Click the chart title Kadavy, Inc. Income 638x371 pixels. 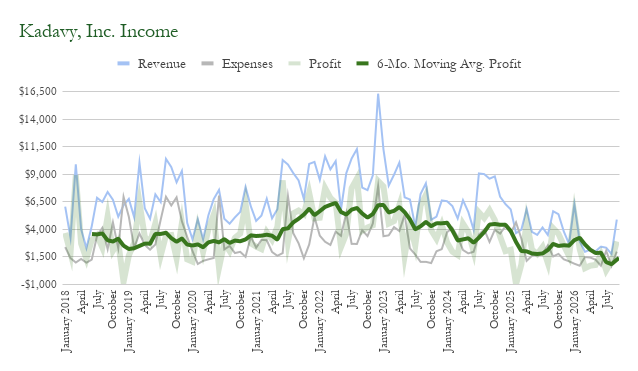pos(98,32)
